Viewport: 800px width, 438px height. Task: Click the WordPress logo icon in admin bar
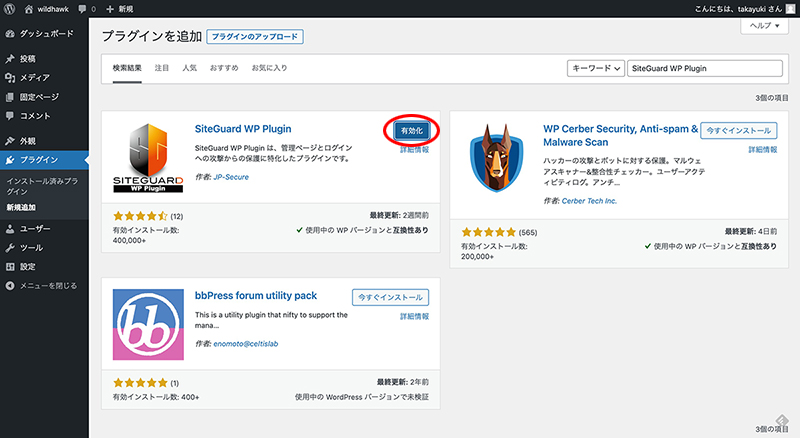point(10,9)
